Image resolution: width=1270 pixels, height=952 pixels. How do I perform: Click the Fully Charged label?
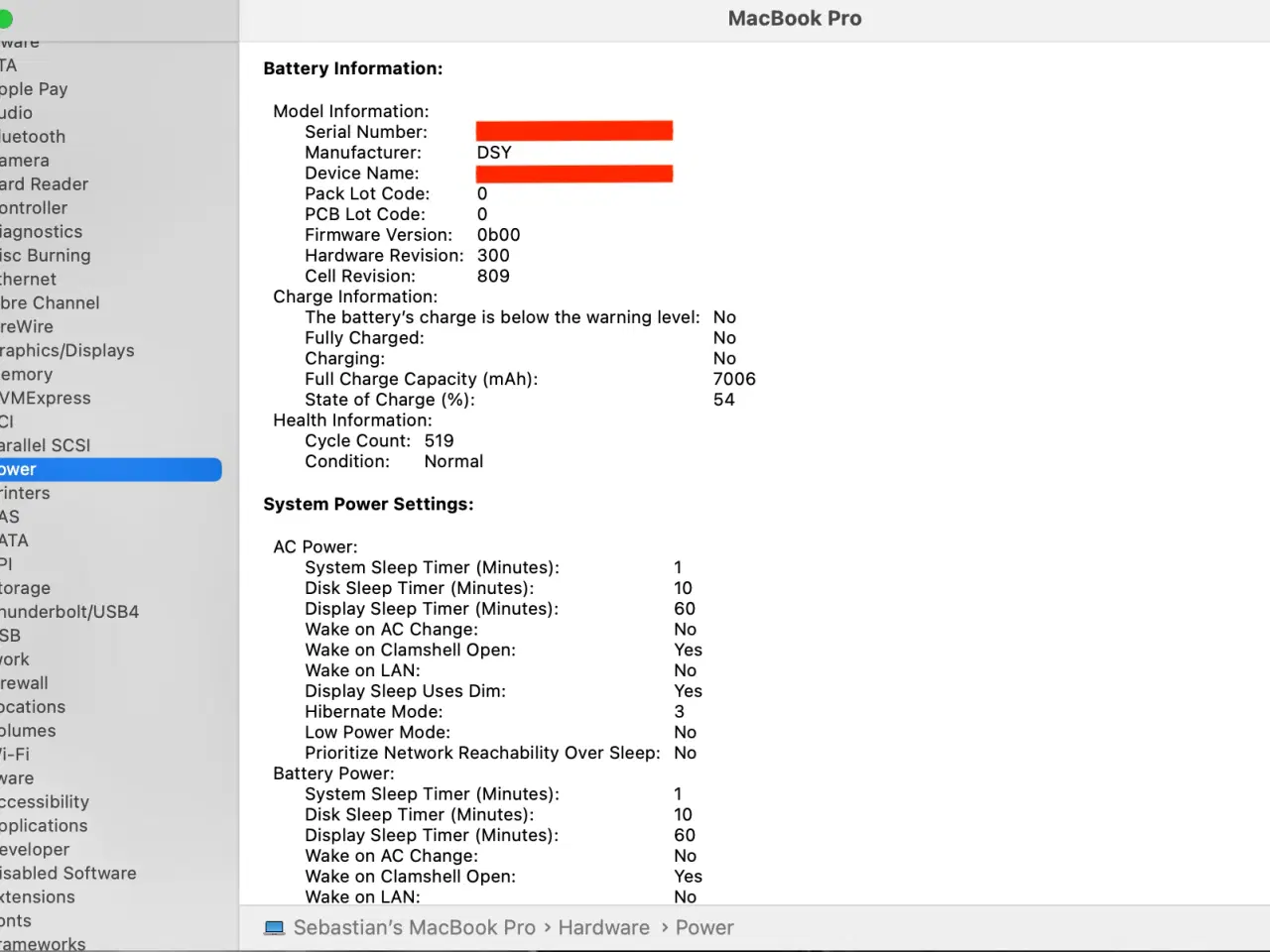(x=364, y=338)
